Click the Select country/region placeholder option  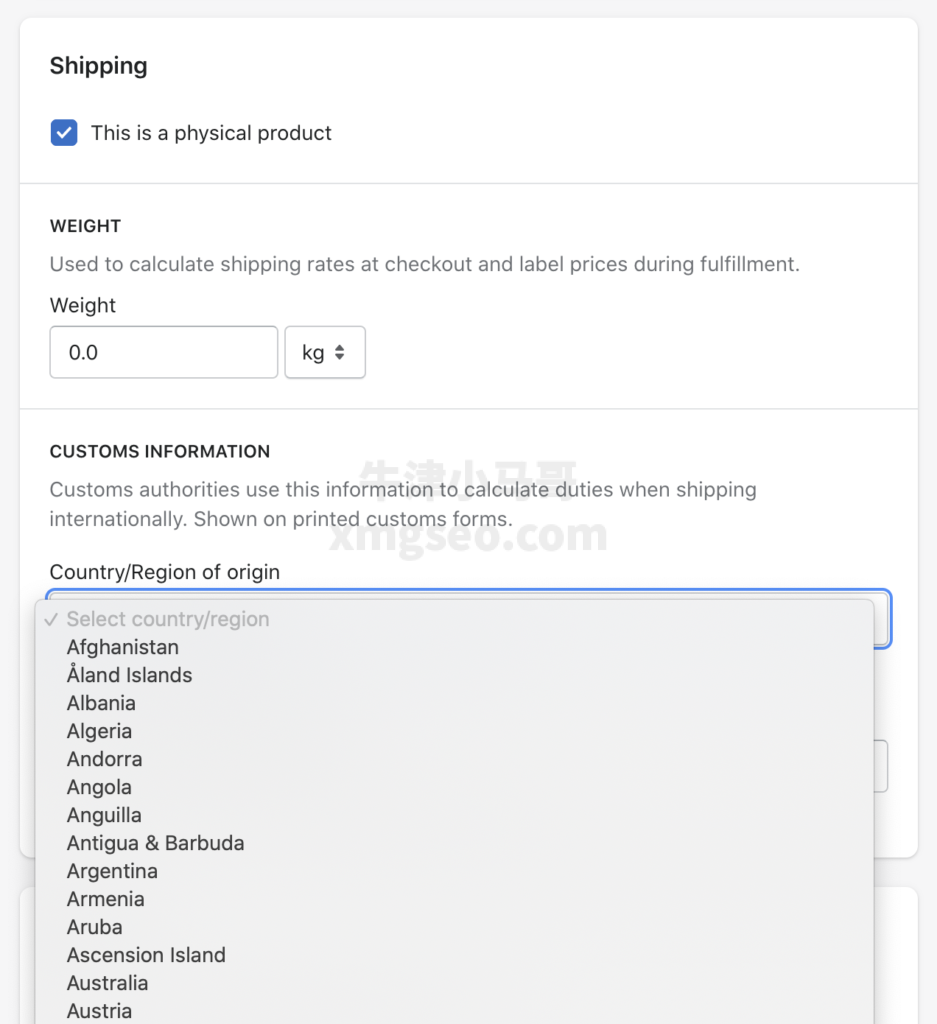[x=454, y=619]
